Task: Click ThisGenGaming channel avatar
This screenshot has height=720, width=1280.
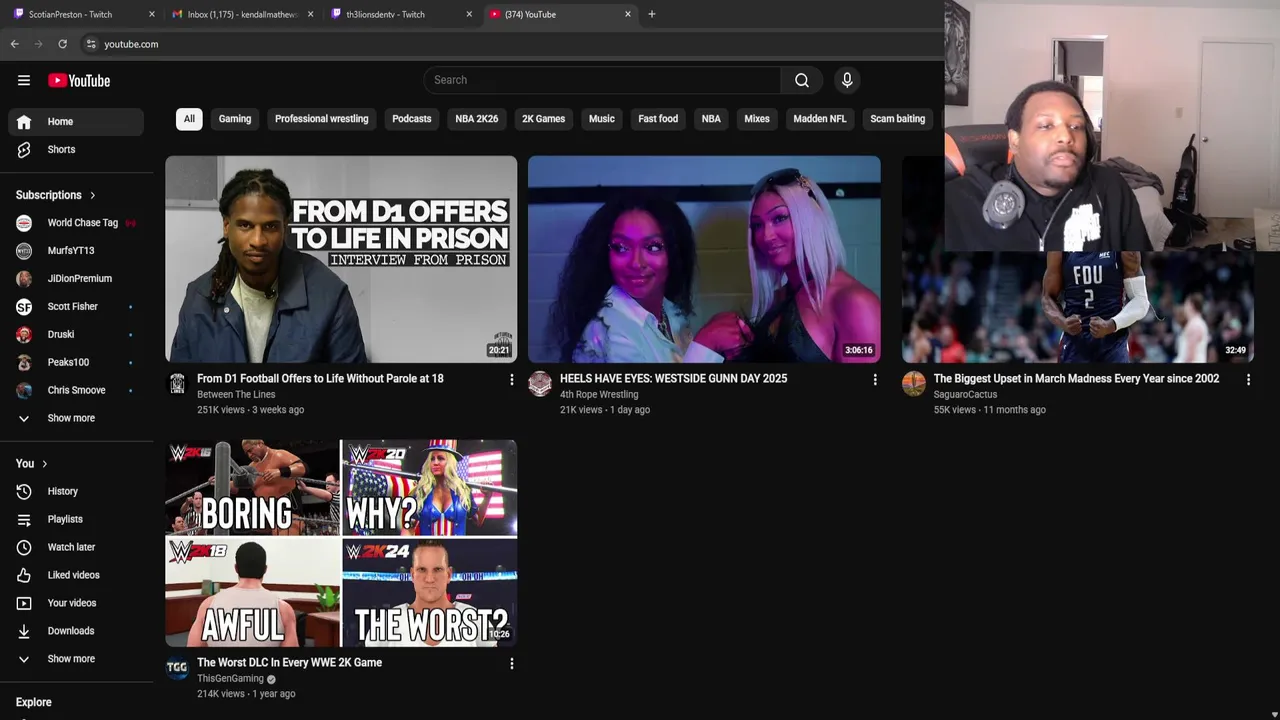Action: click(177, 668)
